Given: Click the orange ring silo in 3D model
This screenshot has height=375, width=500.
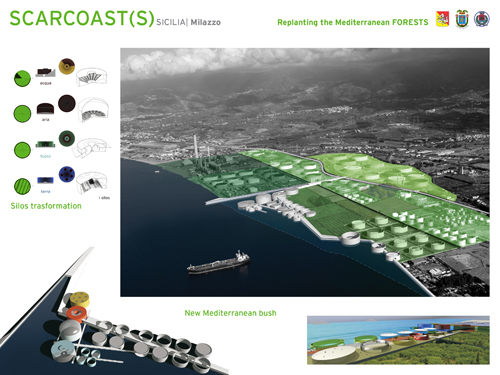Looking at the screenshot, I should click(x=76, y=313).
